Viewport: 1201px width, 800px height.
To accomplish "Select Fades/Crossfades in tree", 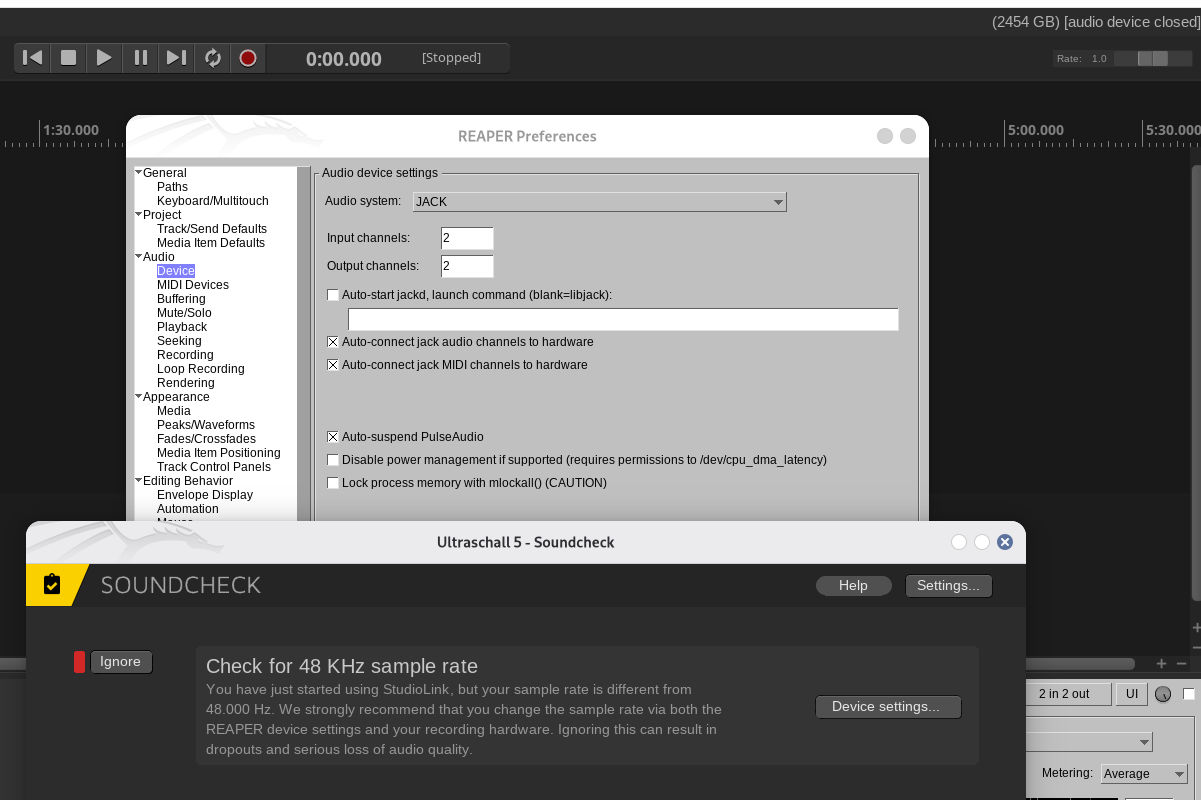I will [206, 439].
